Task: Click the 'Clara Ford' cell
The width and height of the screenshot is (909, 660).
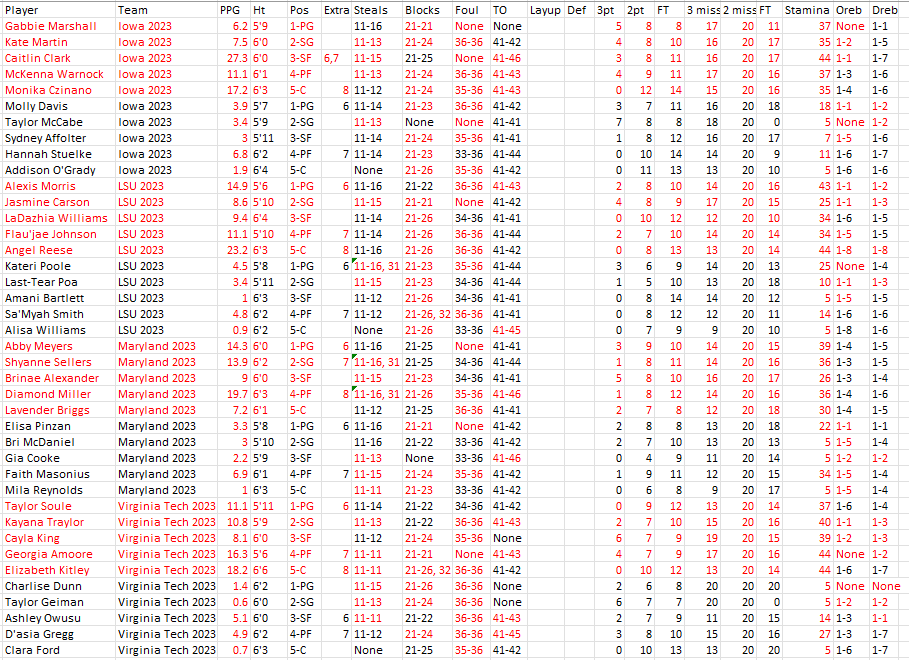Action: tap(58, 650)
